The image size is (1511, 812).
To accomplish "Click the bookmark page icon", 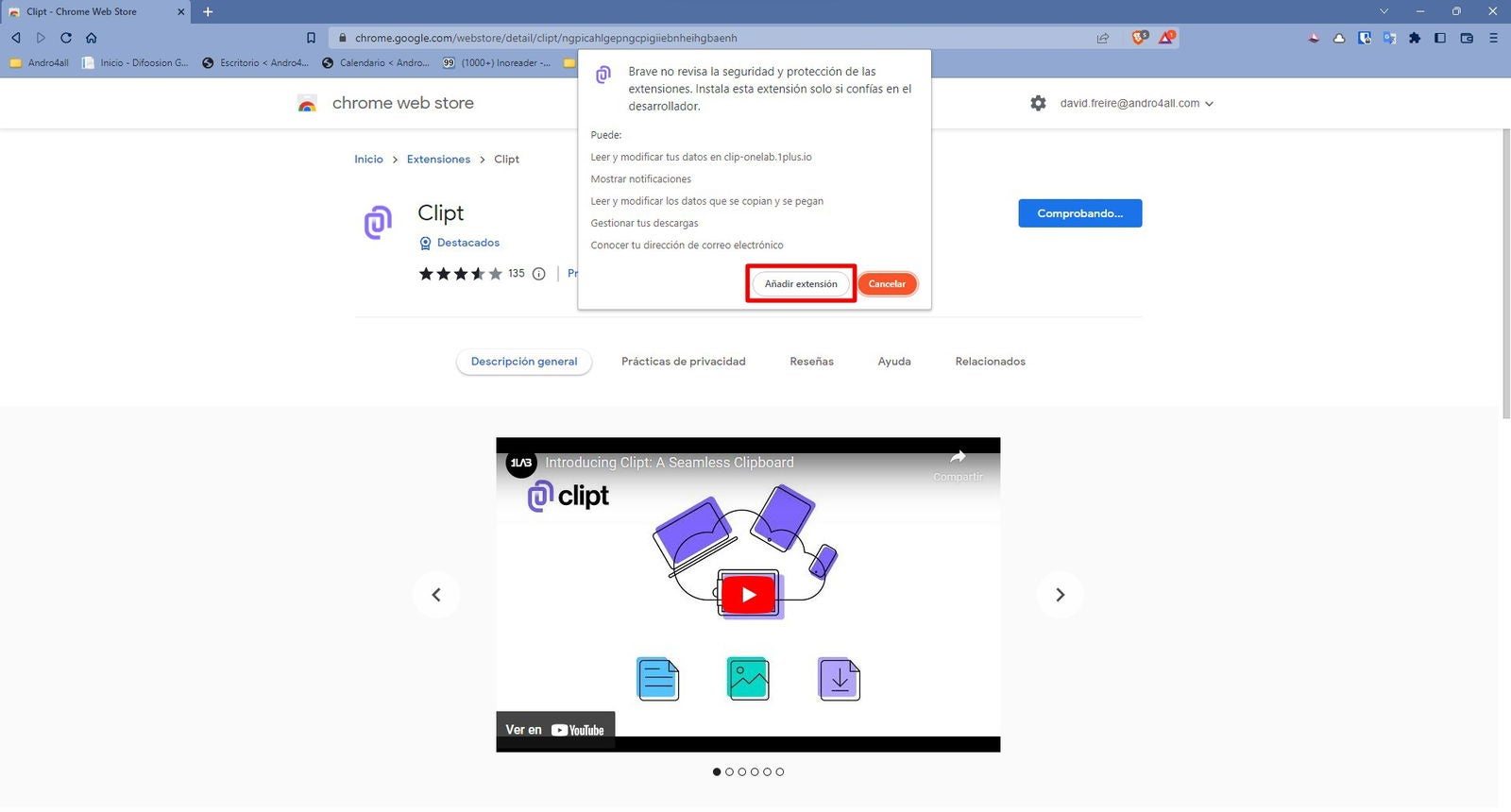I will tap(311, 38).
